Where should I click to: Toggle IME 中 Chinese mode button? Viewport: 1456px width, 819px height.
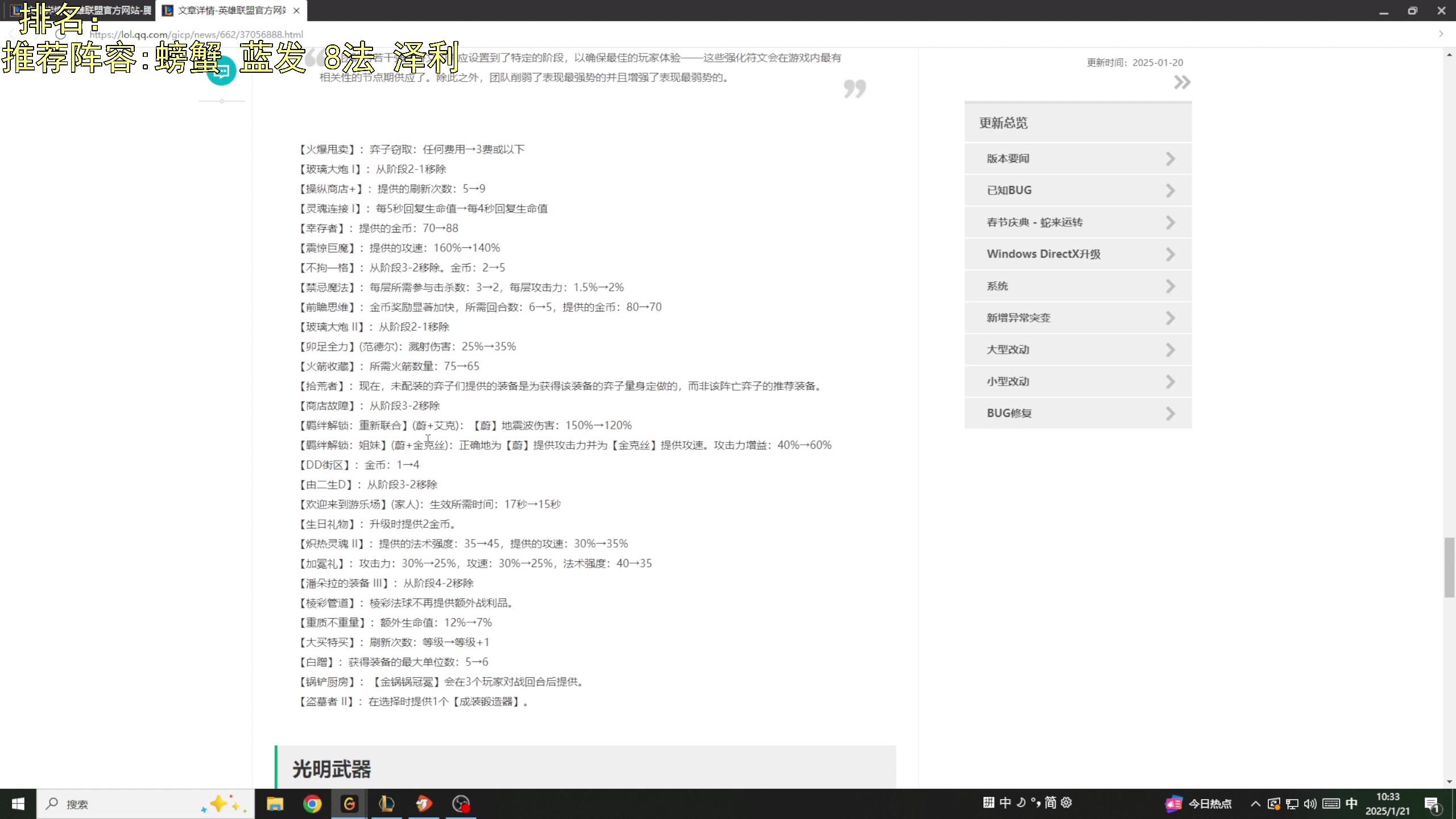coord(1006,803)
